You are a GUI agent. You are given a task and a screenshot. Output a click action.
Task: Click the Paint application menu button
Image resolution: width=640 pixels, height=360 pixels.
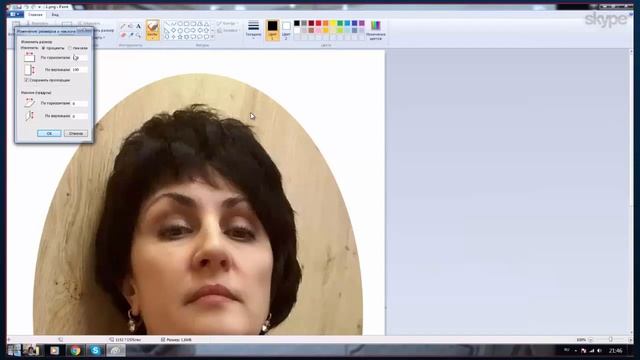click(14, 14)
